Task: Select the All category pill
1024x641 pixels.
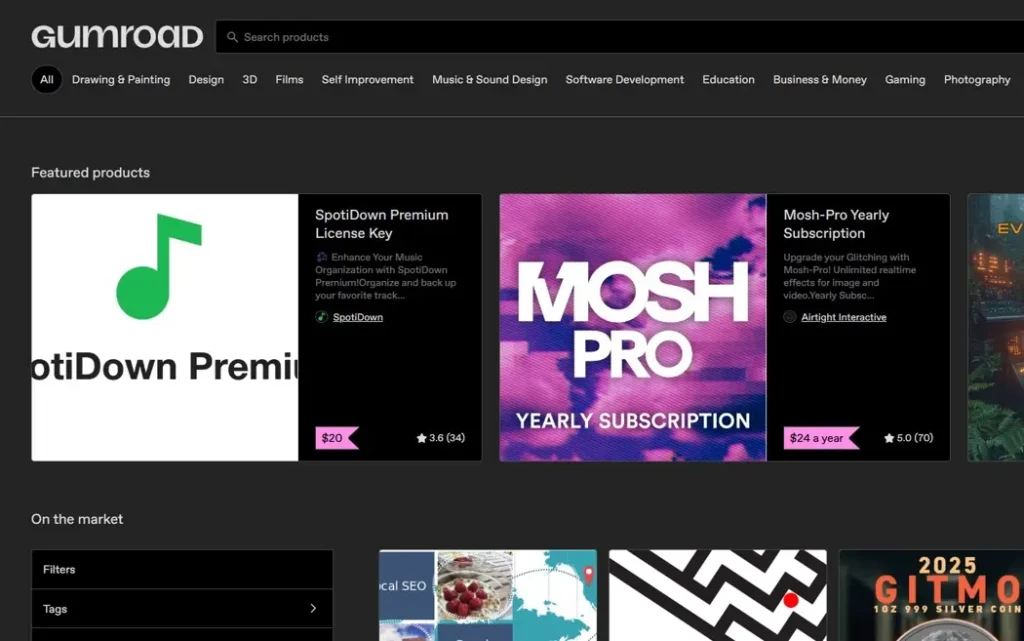Action: click(x=46, y=80)
